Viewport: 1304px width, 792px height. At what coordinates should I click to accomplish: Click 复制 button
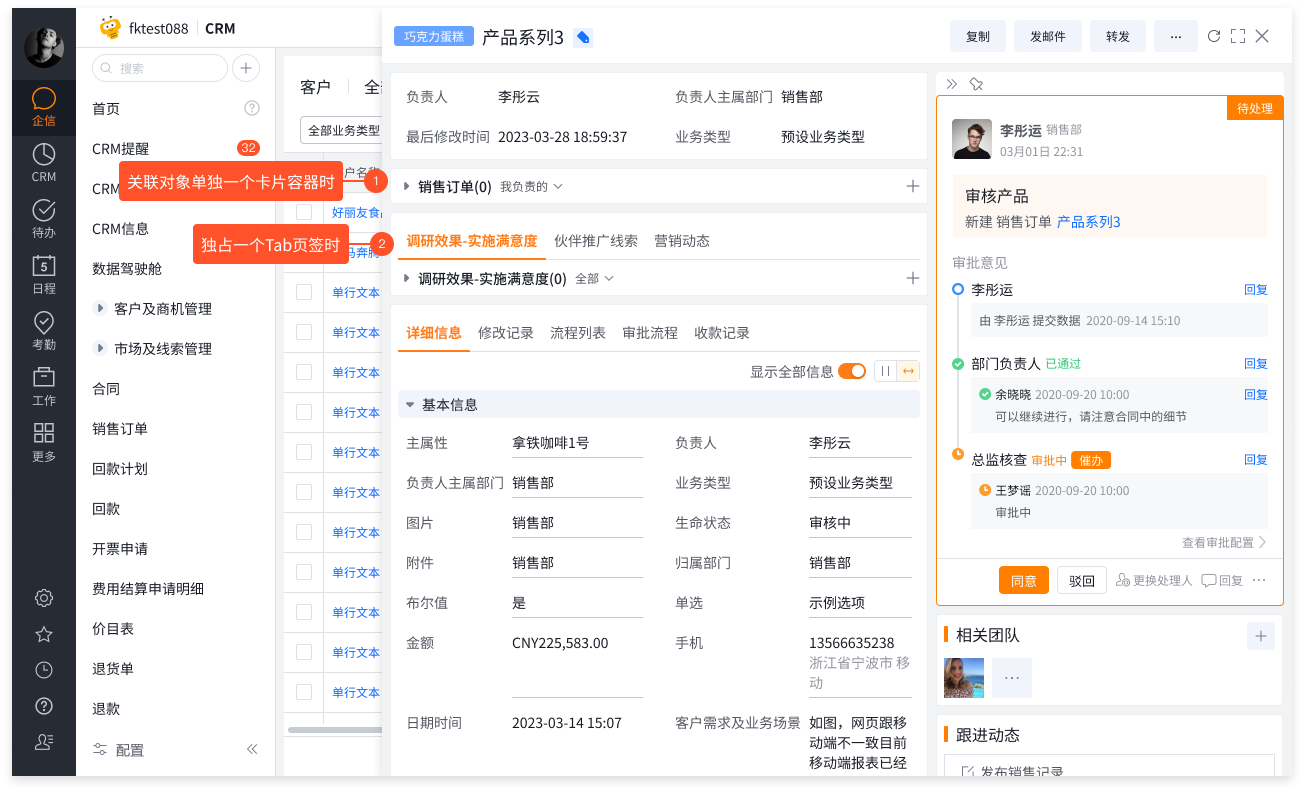click(x=978, y=36)
